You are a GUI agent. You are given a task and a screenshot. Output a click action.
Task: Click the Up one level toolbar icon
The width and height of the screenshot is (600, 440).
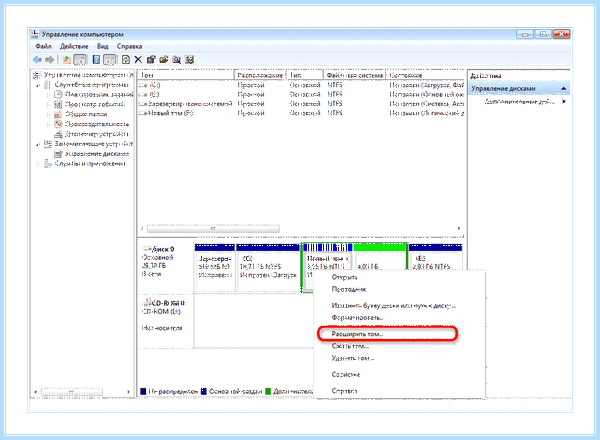pyautogui.click(x=67, y=60)
